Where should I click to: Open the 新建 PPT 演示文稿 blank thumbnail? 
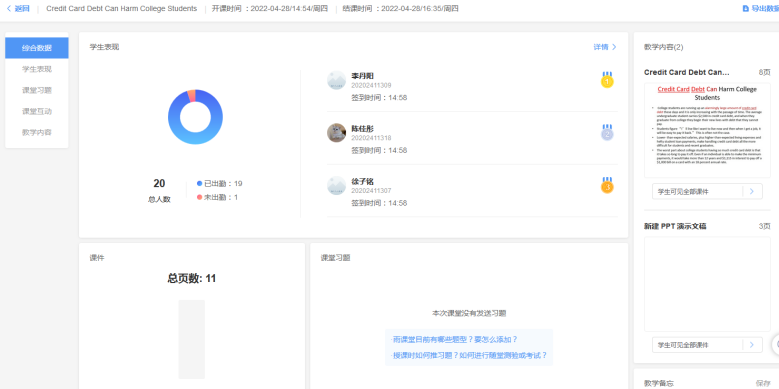click(x=707, y=284)
